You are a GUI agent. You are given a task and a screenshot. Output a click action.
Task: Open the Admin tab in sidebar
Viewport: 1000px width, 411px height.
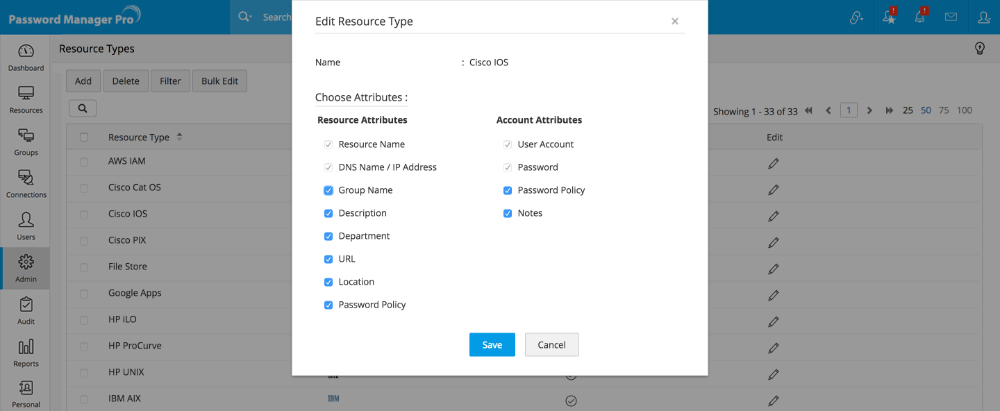[x=26, y=268]
